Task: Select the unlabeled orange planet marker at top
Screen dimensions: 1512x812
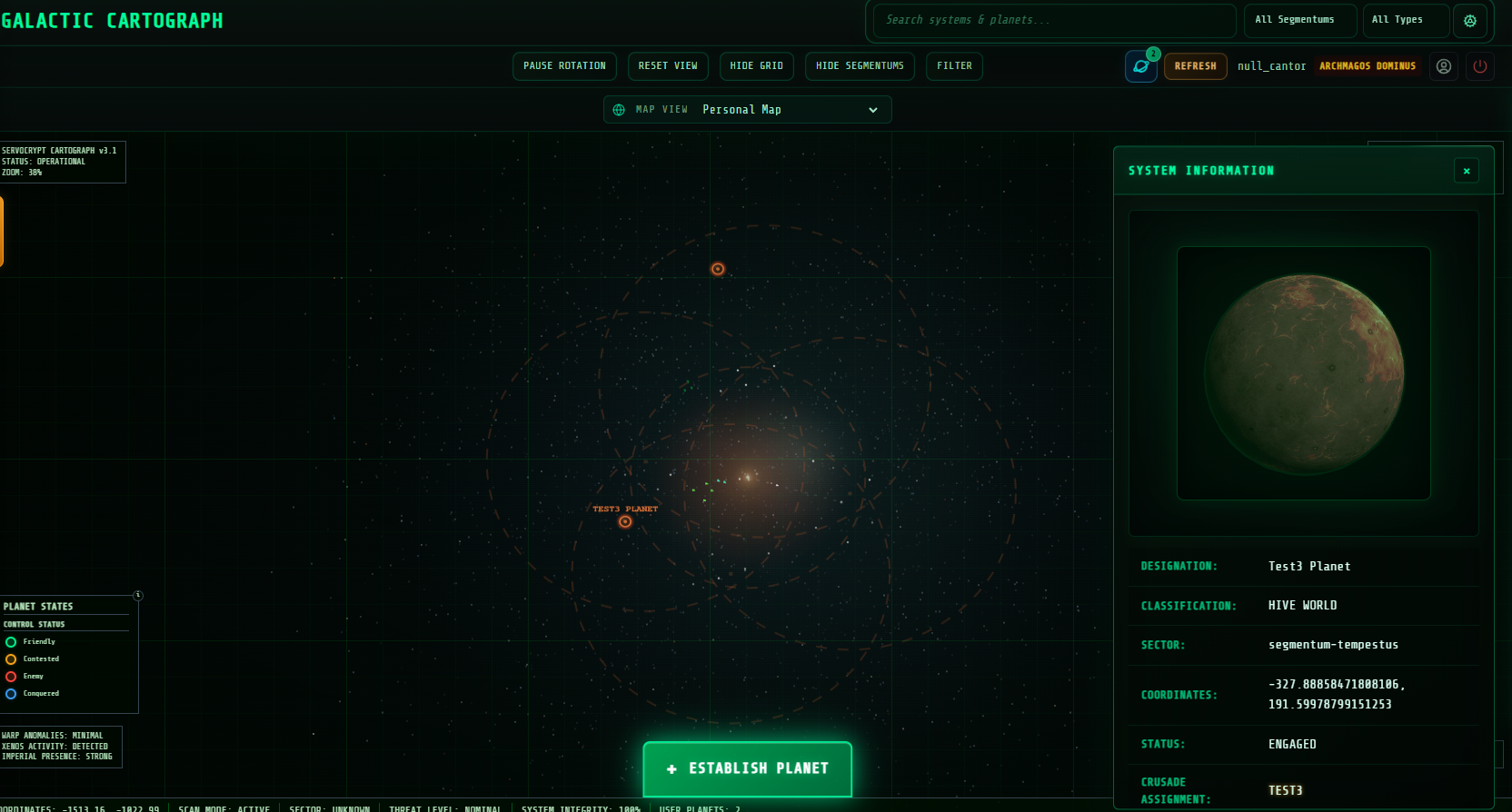Action: click(718, 269)
